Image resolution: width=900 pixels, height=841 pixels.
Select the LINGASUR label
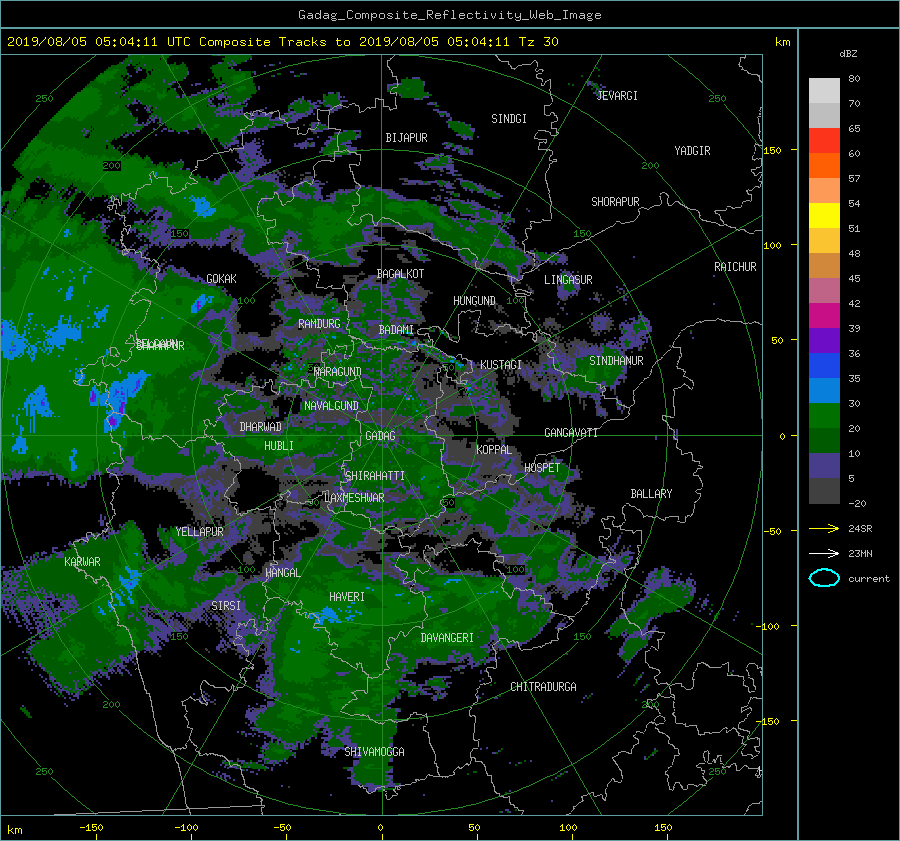pyautogui.click(x=568, y=280)
